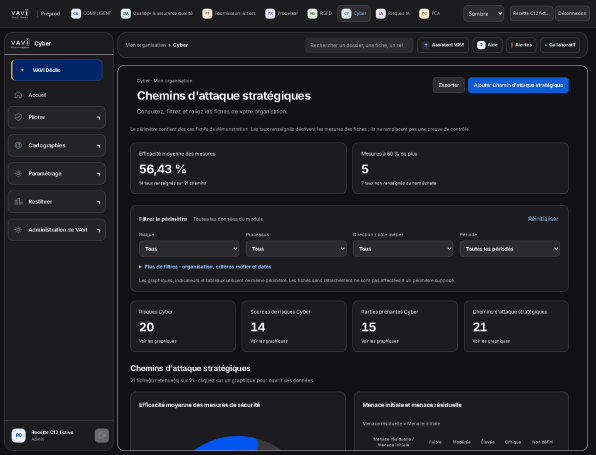Open the COMPLIGENT module
Image resolution: width=596 pixels, height=455 pixels.
pos(91,13)
